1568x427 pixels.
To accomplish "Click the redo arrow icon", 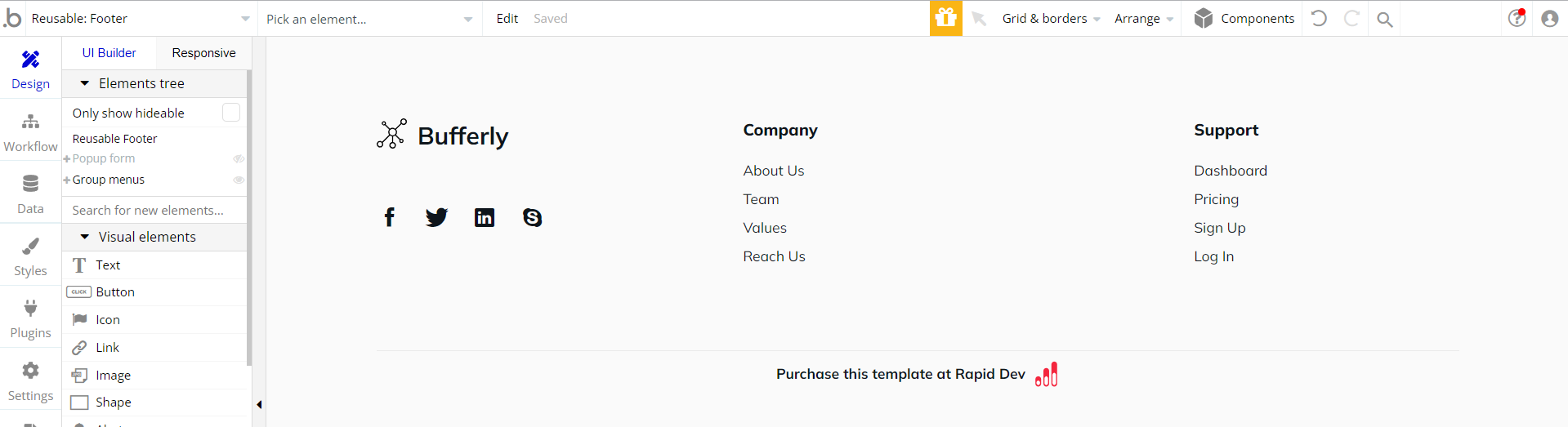I will click(1351, 18).
